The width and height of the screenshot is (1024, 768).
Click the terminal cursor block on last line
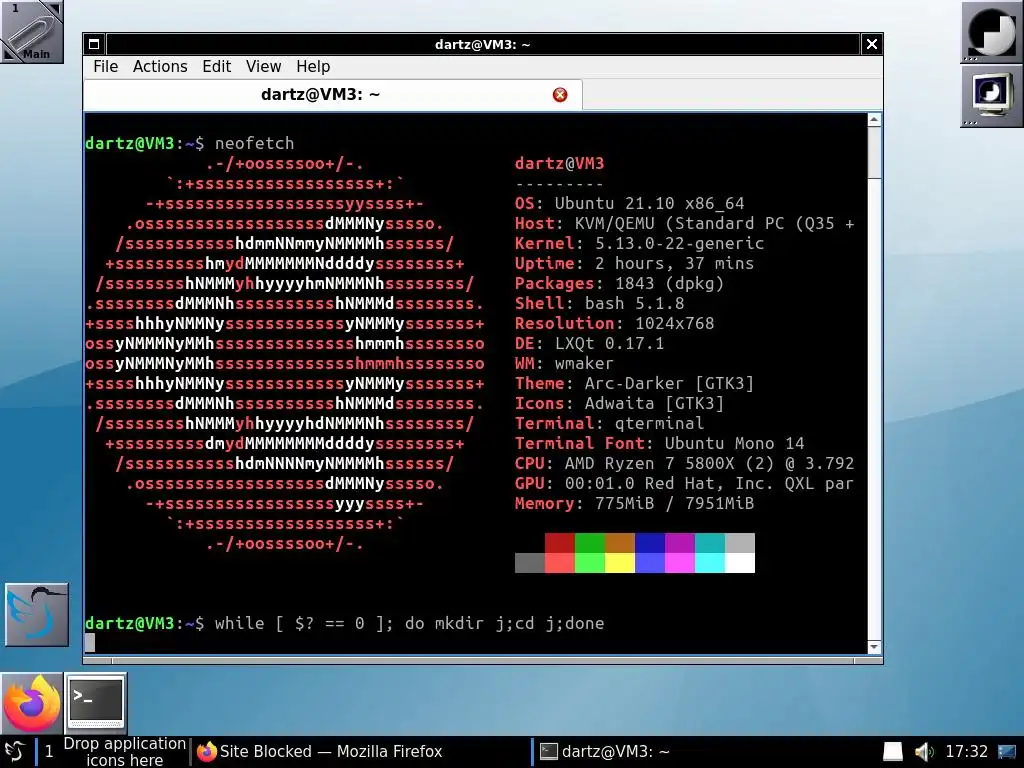tap(90, 643)
